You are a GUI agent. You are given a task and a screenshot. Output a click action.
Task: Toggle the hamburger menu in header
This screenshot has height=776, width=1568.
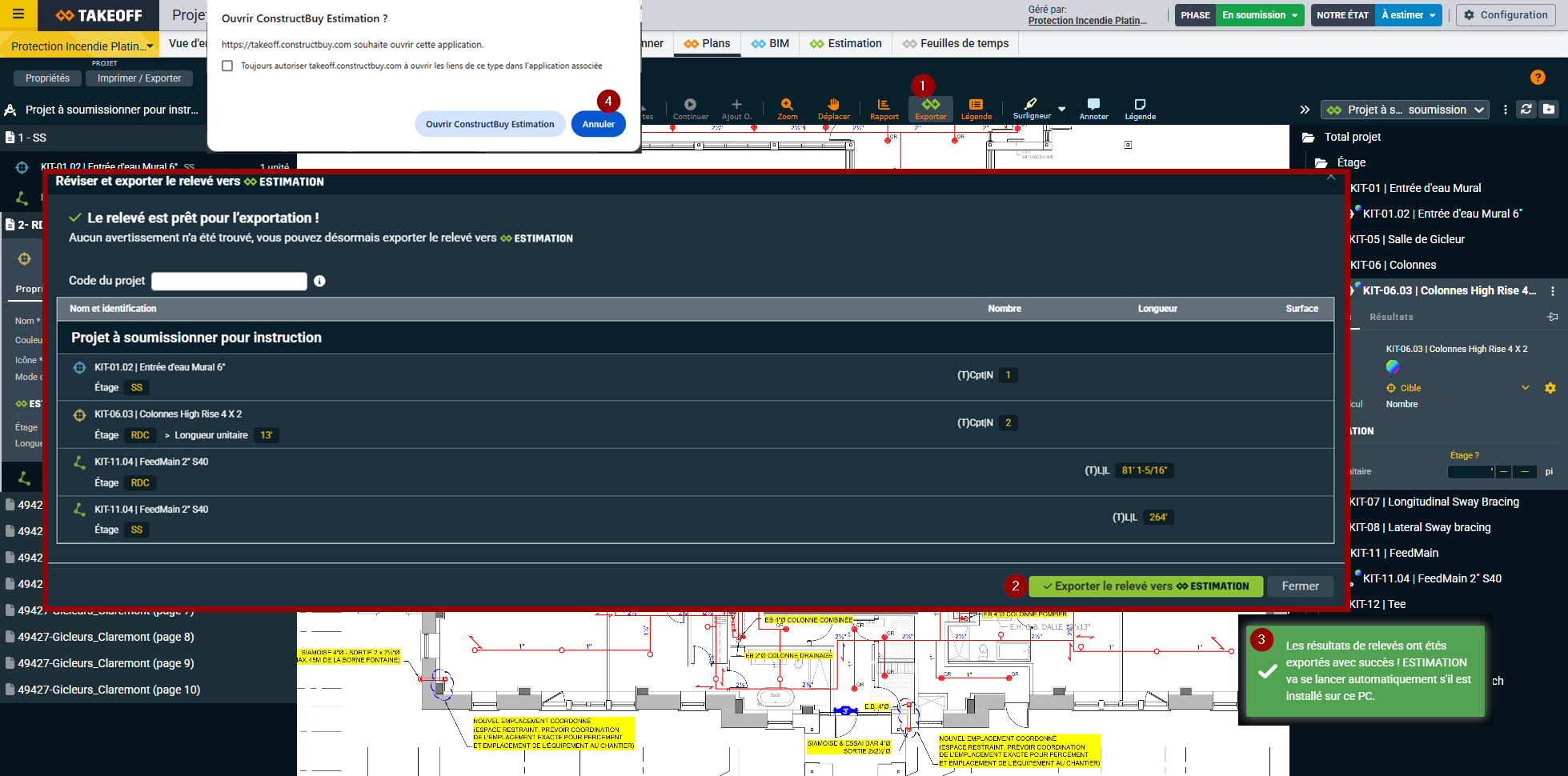coord(18,14)
